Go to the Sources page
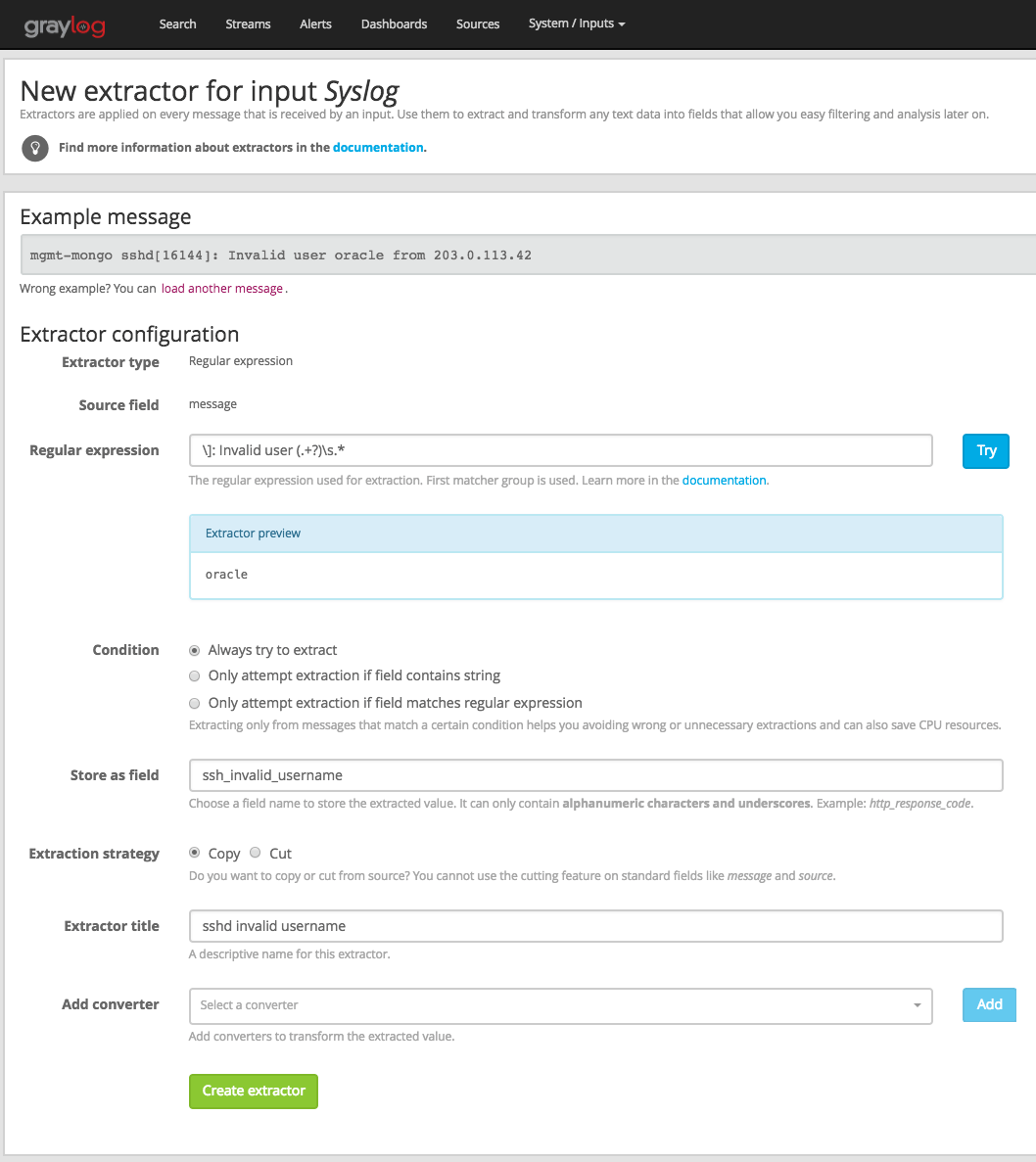 pyautogui.click(x=478, y=23)
